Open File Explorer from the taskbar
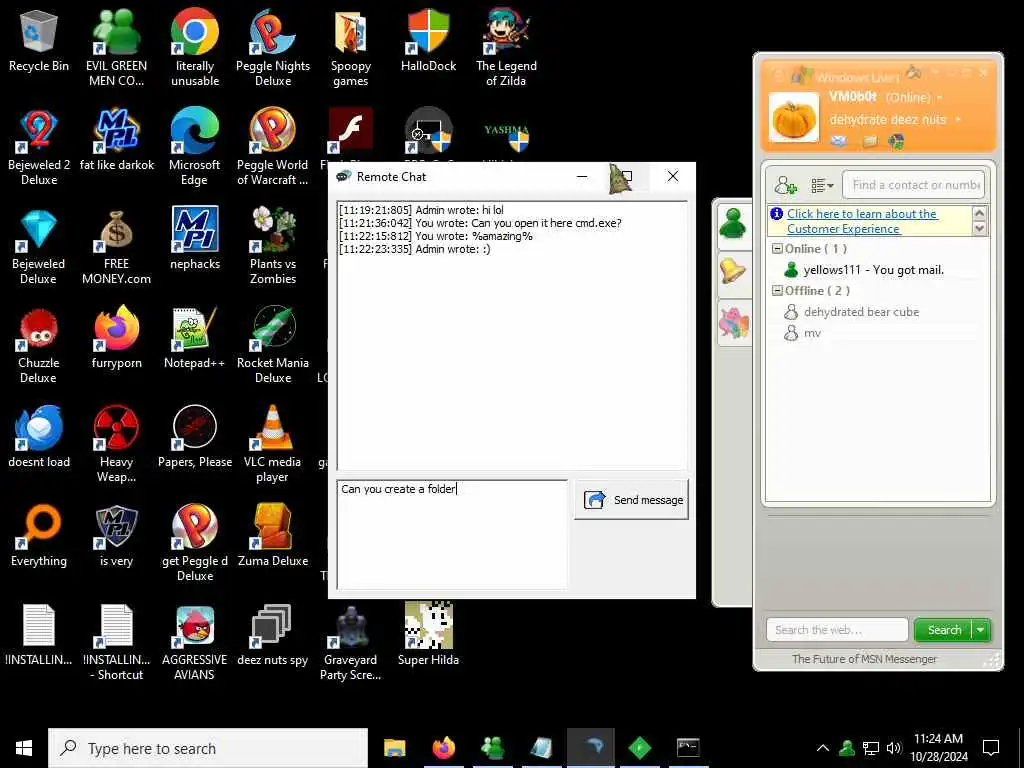Viewport: 1024px width, 768px height. (x=394, y=748)
